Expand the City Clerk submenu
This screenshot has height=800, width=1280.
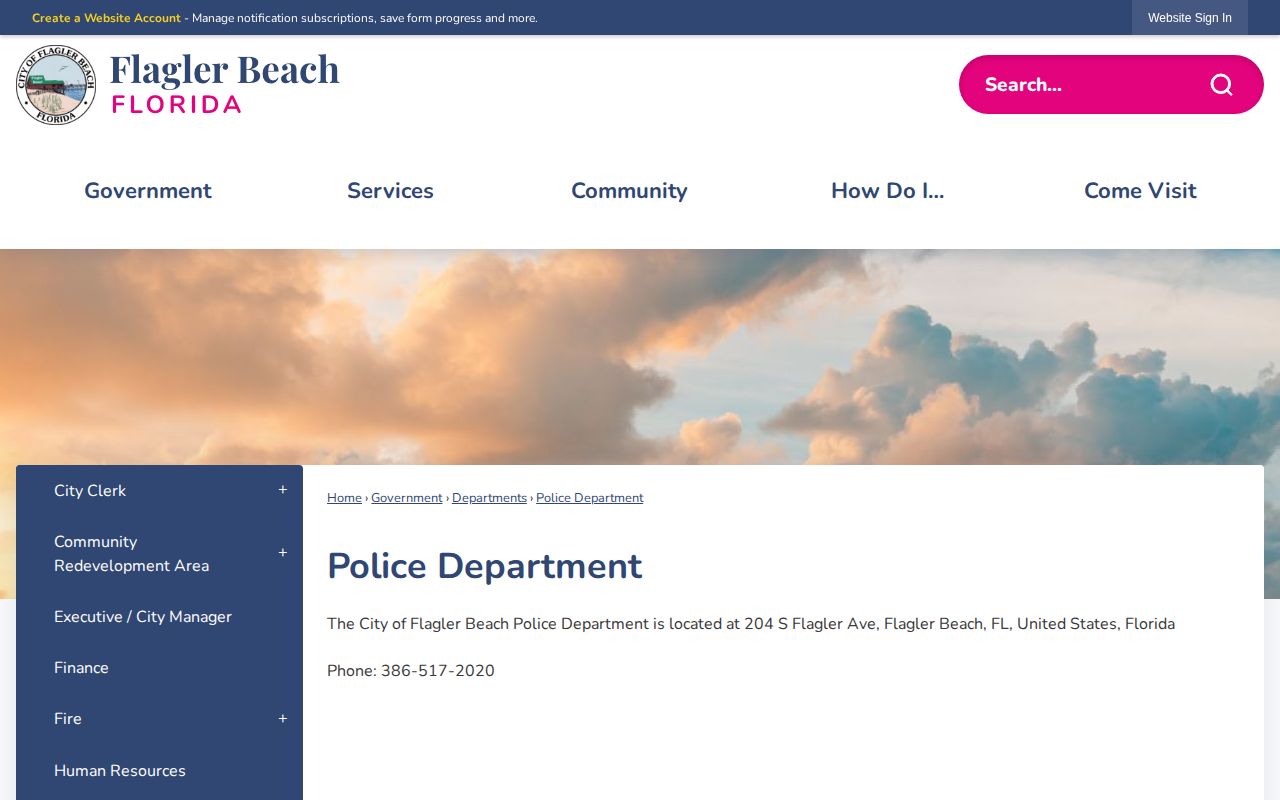tap(283, 490)
